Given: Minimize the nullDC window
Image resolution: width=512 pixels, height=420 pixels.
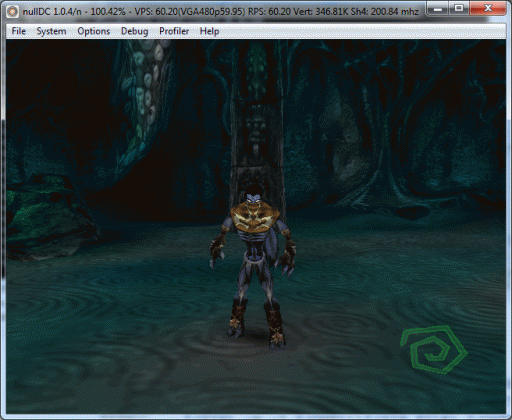Looking at the screenshot, I should coord(438,9).
